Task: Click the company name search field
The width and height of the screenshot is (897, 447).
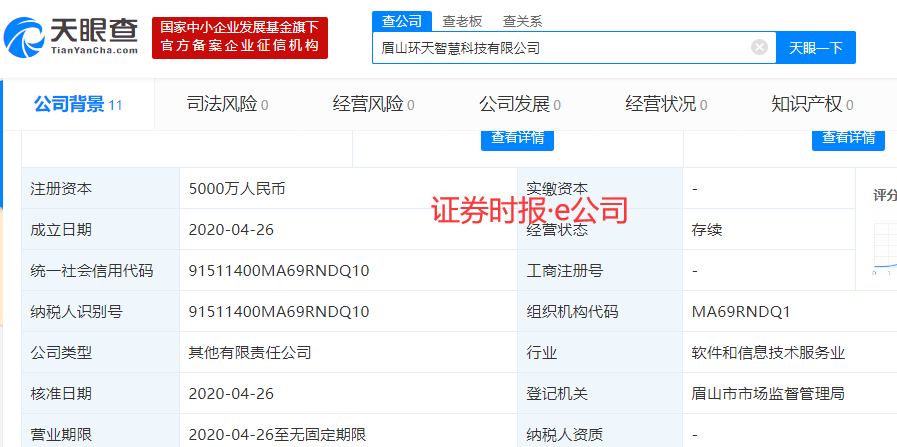Action: pyautogui.click(x=560, y=47)
